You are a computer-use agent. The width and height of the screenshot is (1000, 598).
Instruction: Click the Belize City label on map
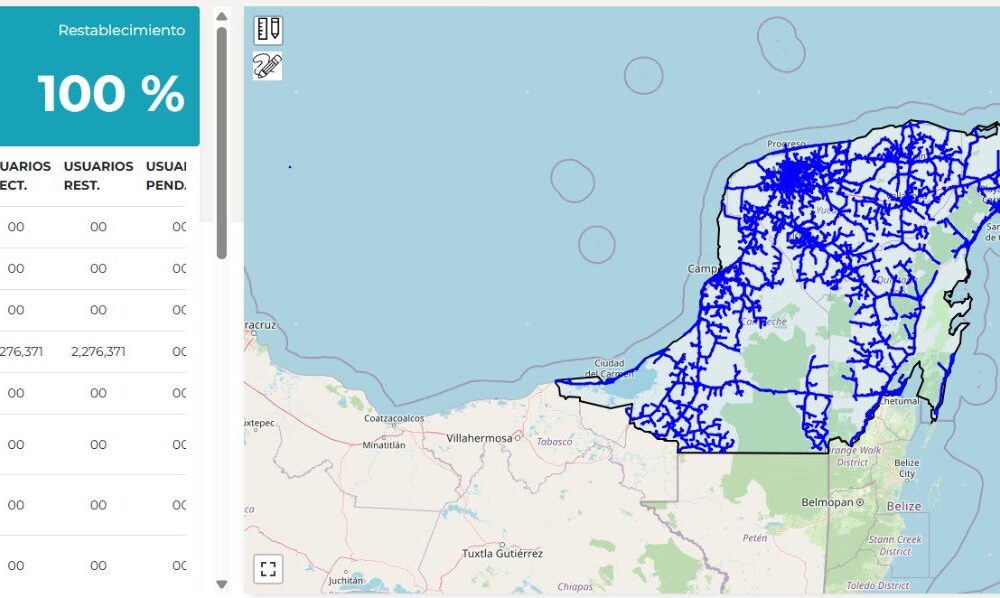coord(906,468)
